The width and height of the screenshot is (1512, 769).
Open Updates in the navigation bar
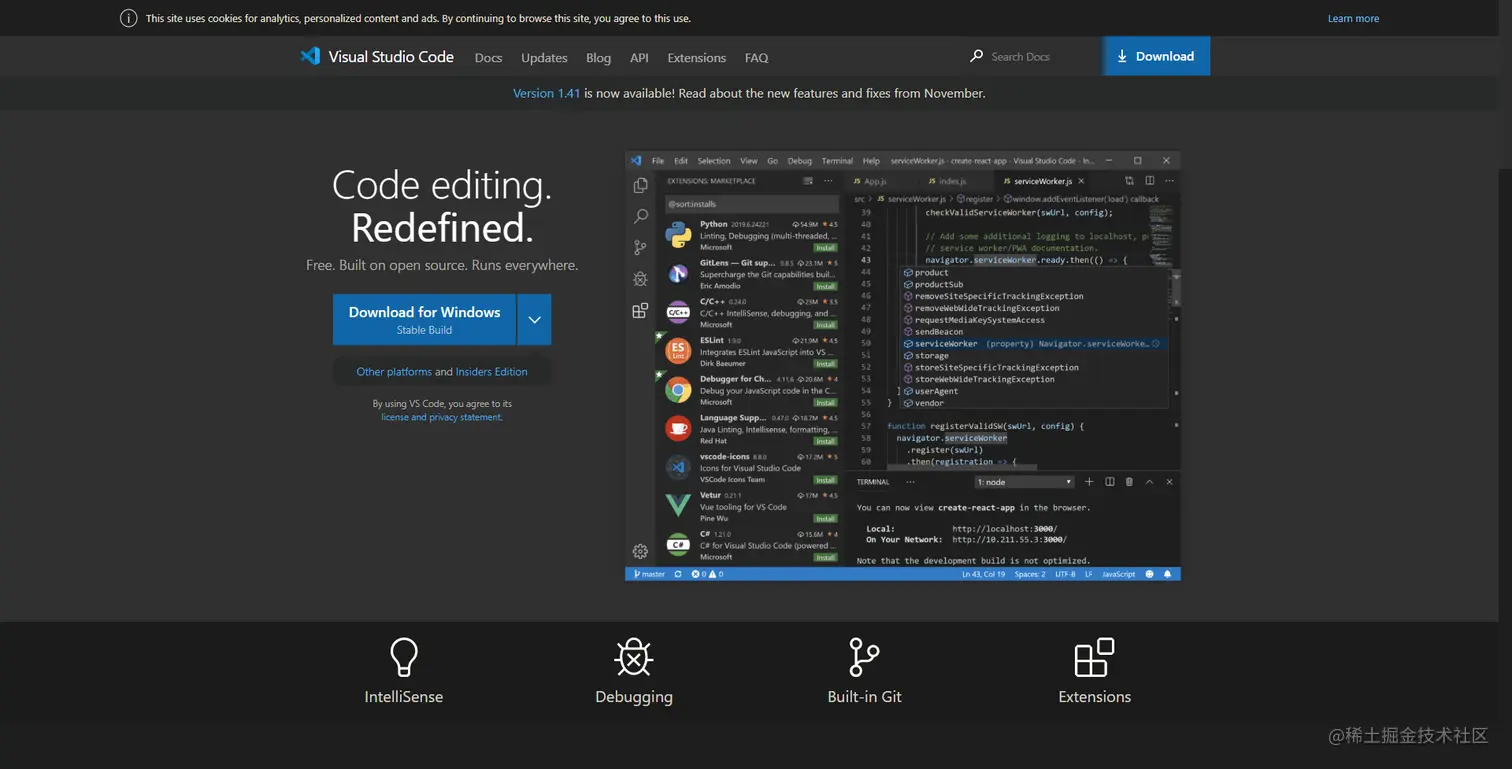click(544, 58)
